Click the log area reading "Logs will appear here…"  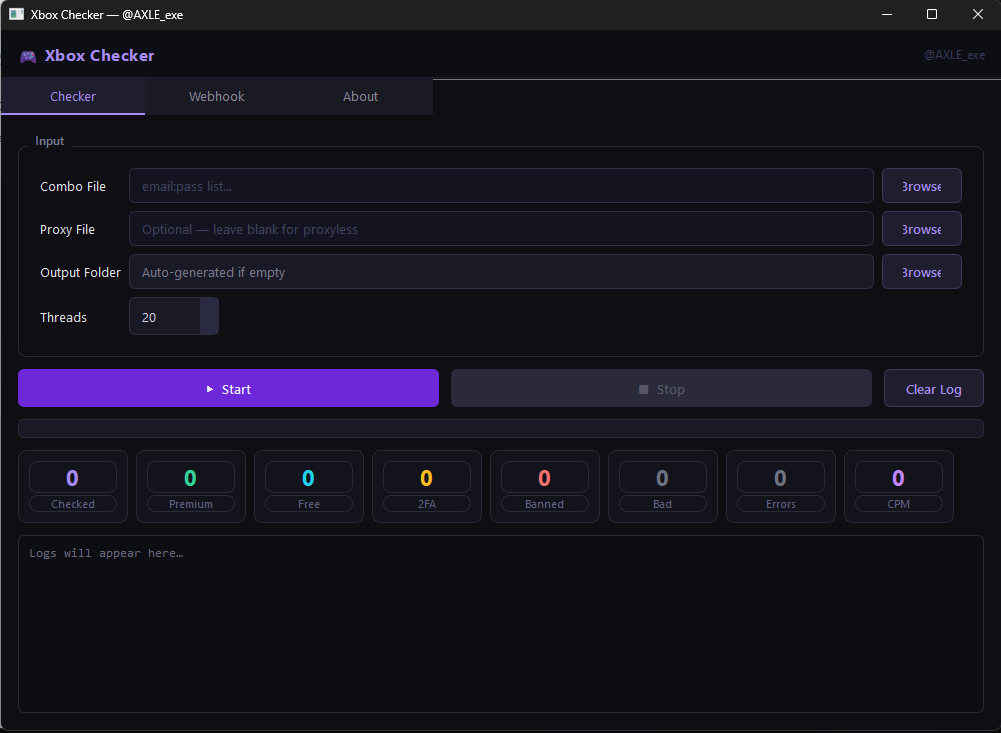click(x=500, y=624)
